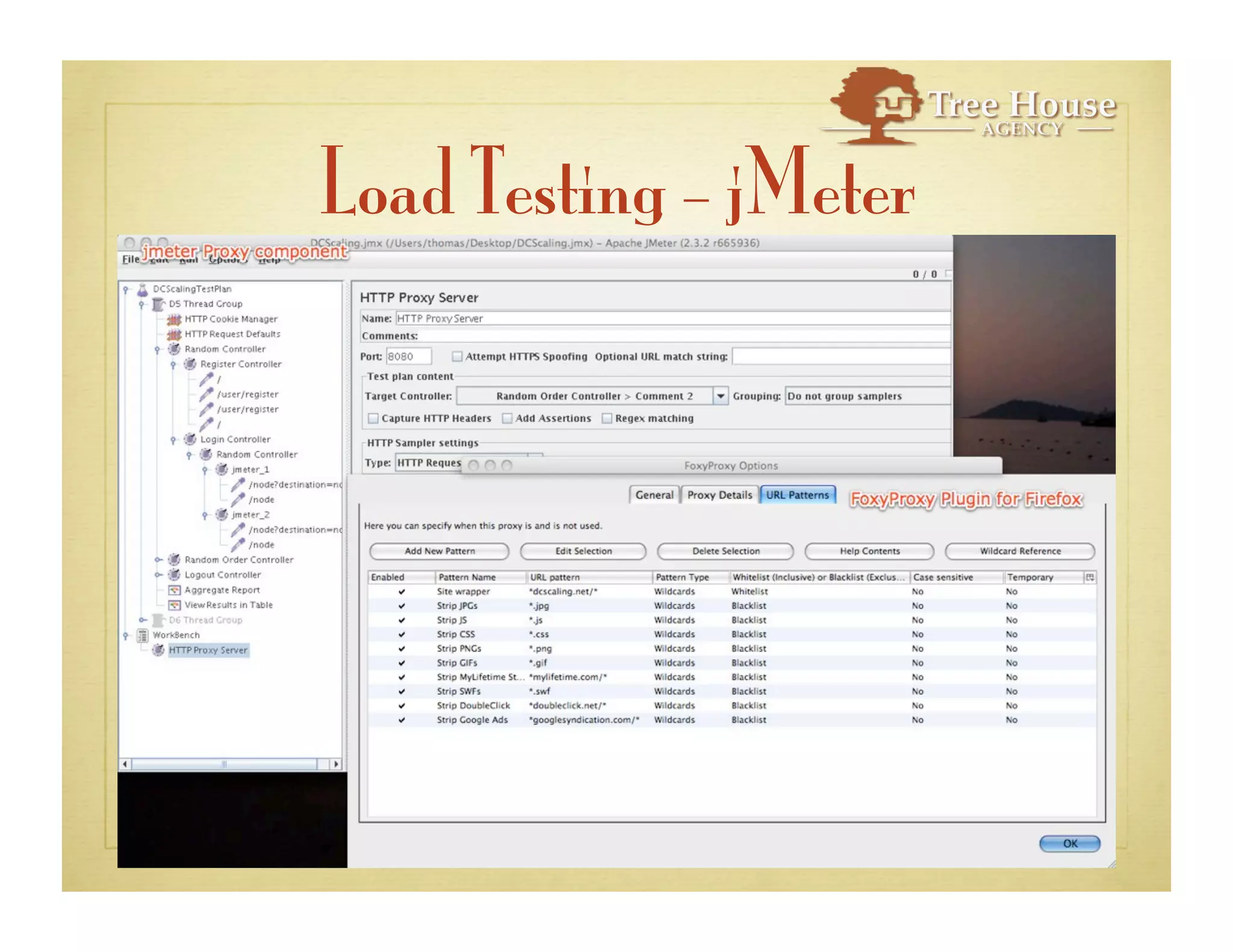Enable Attempt HTTPS Spoofing checkbox
This screenshot has width=1233, height=952.
click(457, 356)
